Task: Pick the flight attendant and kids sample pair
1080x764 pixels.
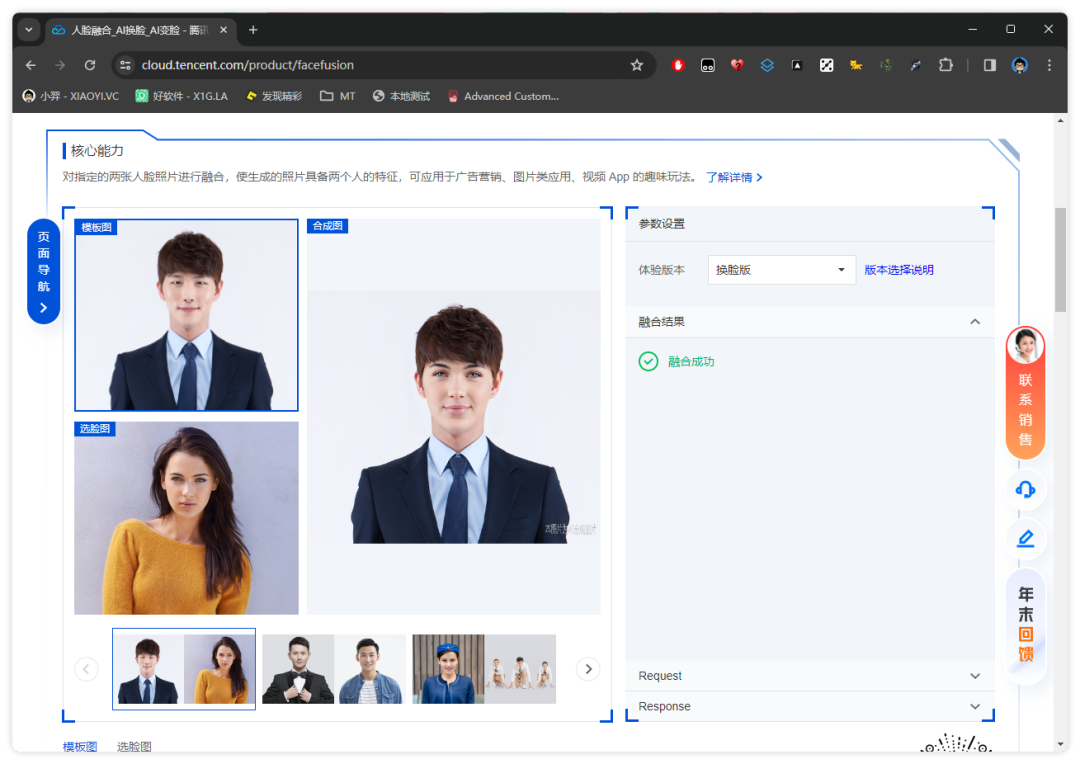Action: click(x=484, y=669)
